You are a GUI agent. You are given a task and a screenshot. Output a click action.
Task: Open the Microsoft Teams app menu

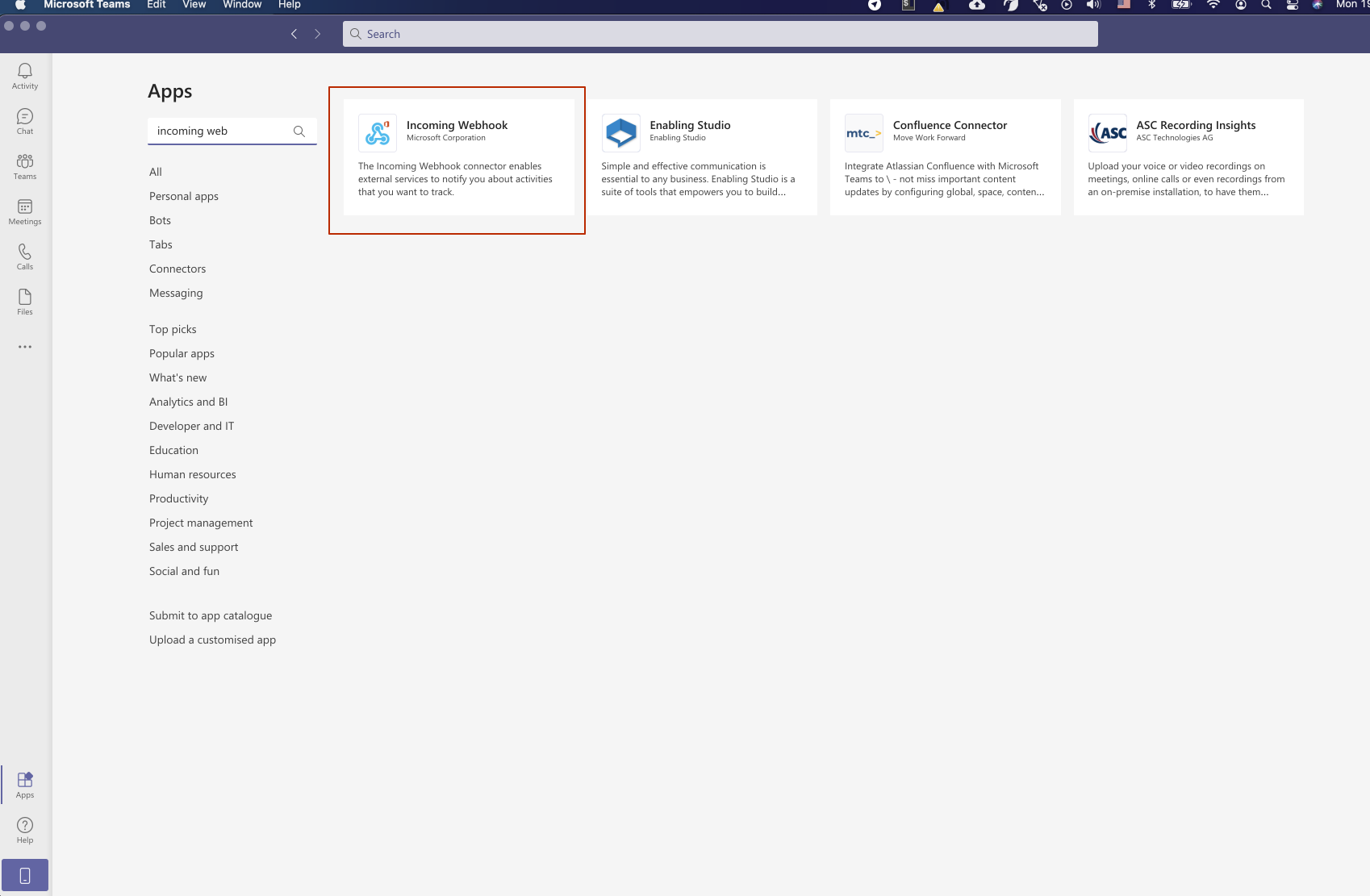(86, 5)
